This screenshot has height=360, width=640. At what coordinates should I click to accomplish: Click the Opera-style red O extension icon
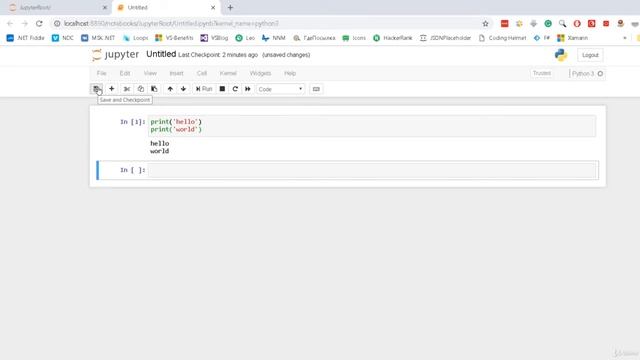click(x=577, y=24)
